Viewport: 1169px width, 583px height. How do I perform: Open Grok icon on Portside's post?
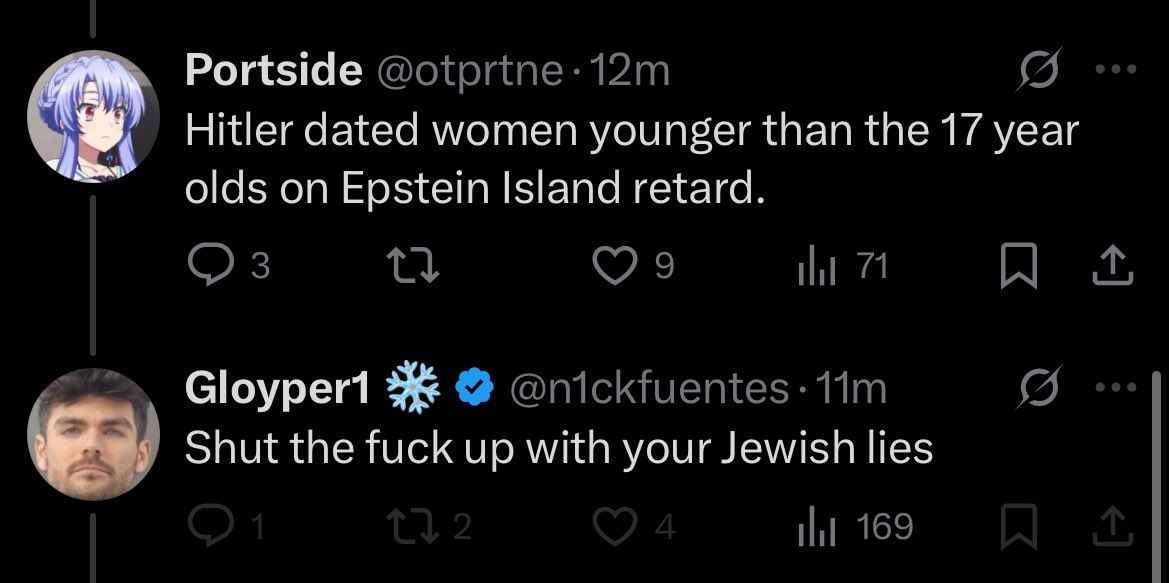tap(1038, 69)
